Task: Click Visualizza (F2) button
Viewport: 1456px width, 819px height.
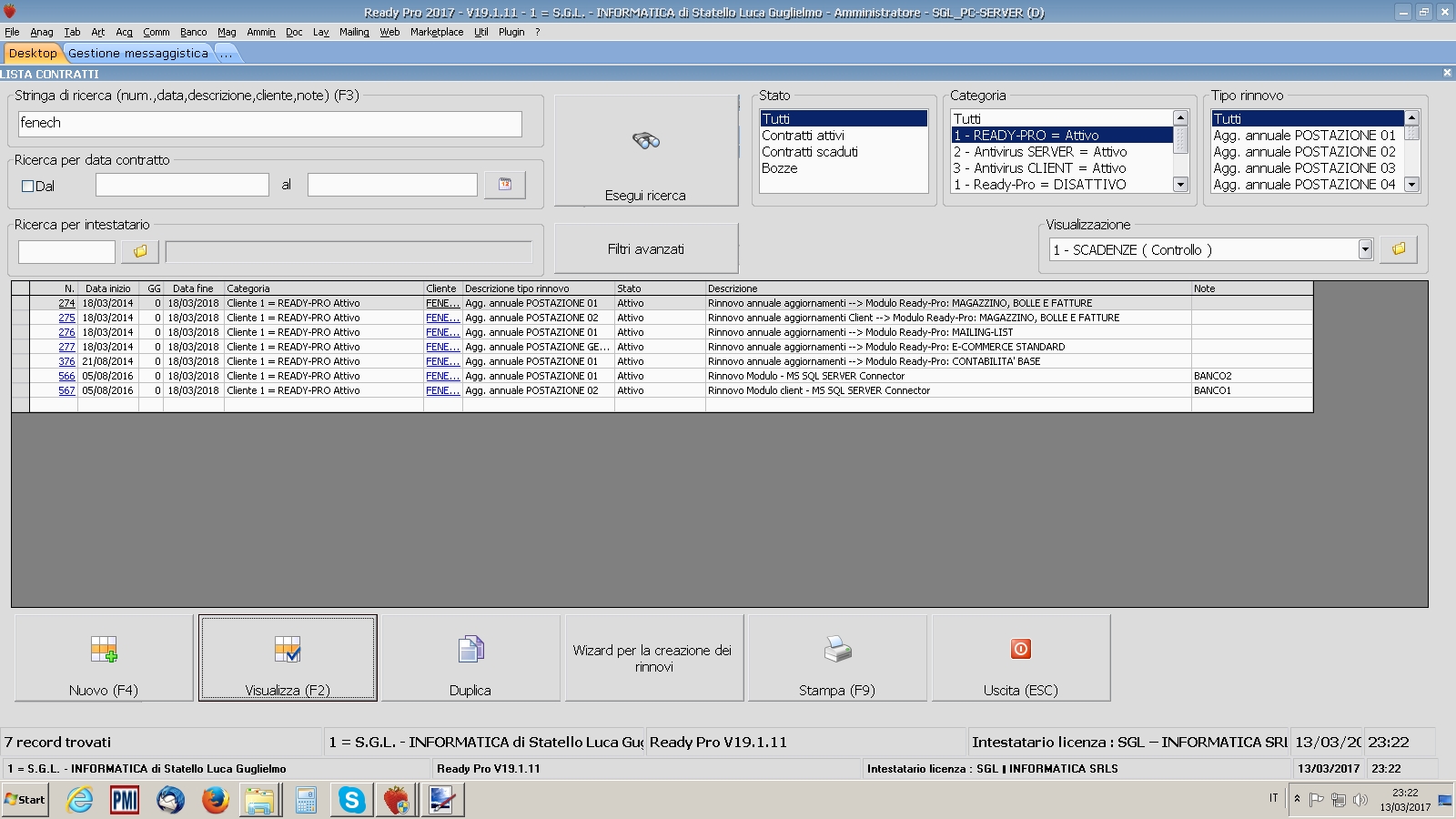Action: (x=288, y=658)
